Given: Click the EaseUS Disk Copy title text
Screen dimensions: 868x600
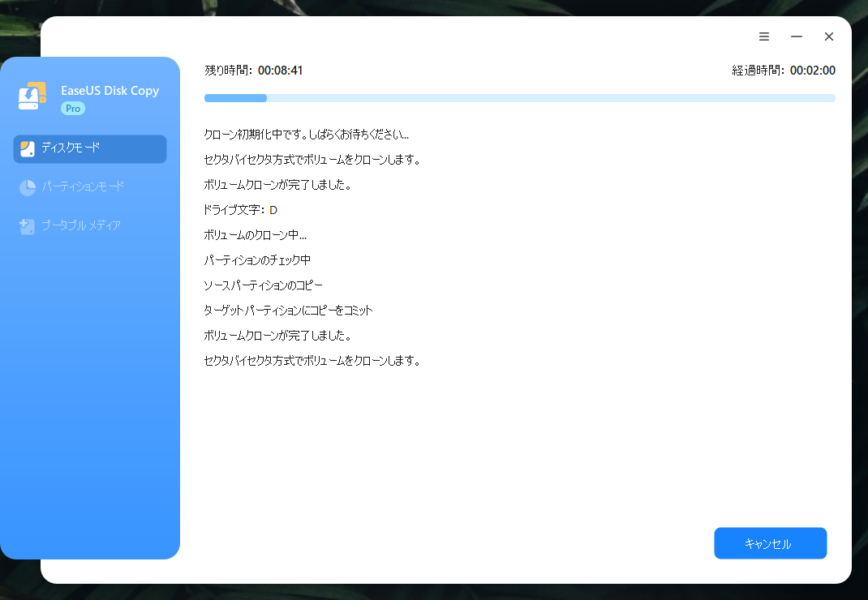Looking at the screenshot, I should coord(109,91).
